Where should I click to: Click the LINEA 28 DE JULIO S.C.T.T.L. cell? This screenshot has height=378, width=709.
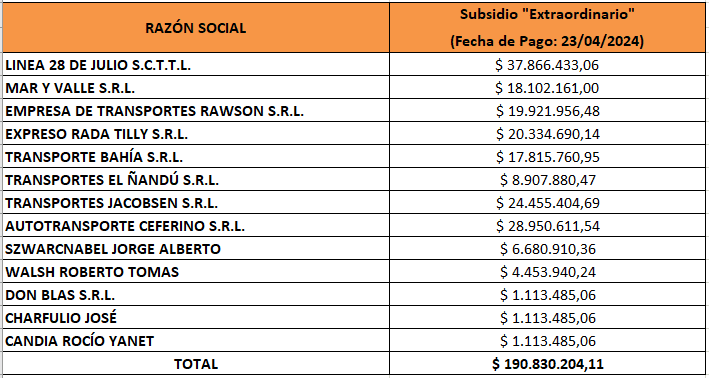[x=196, y=65]
